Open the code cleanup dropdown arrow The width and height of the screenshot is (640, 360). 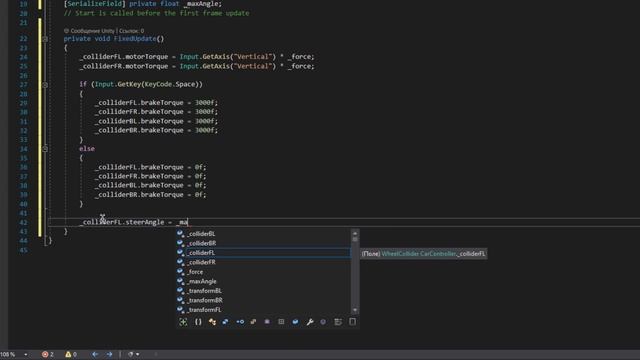point(138,354)
